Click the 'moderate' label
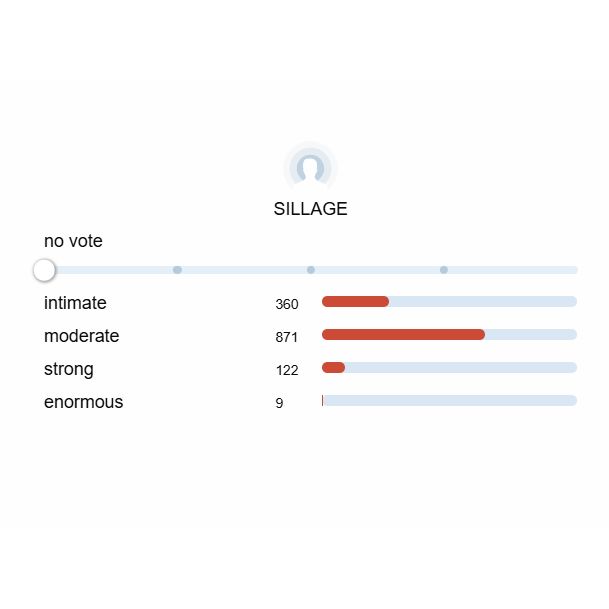The image size is (609, 609). (x=81, y=336)
